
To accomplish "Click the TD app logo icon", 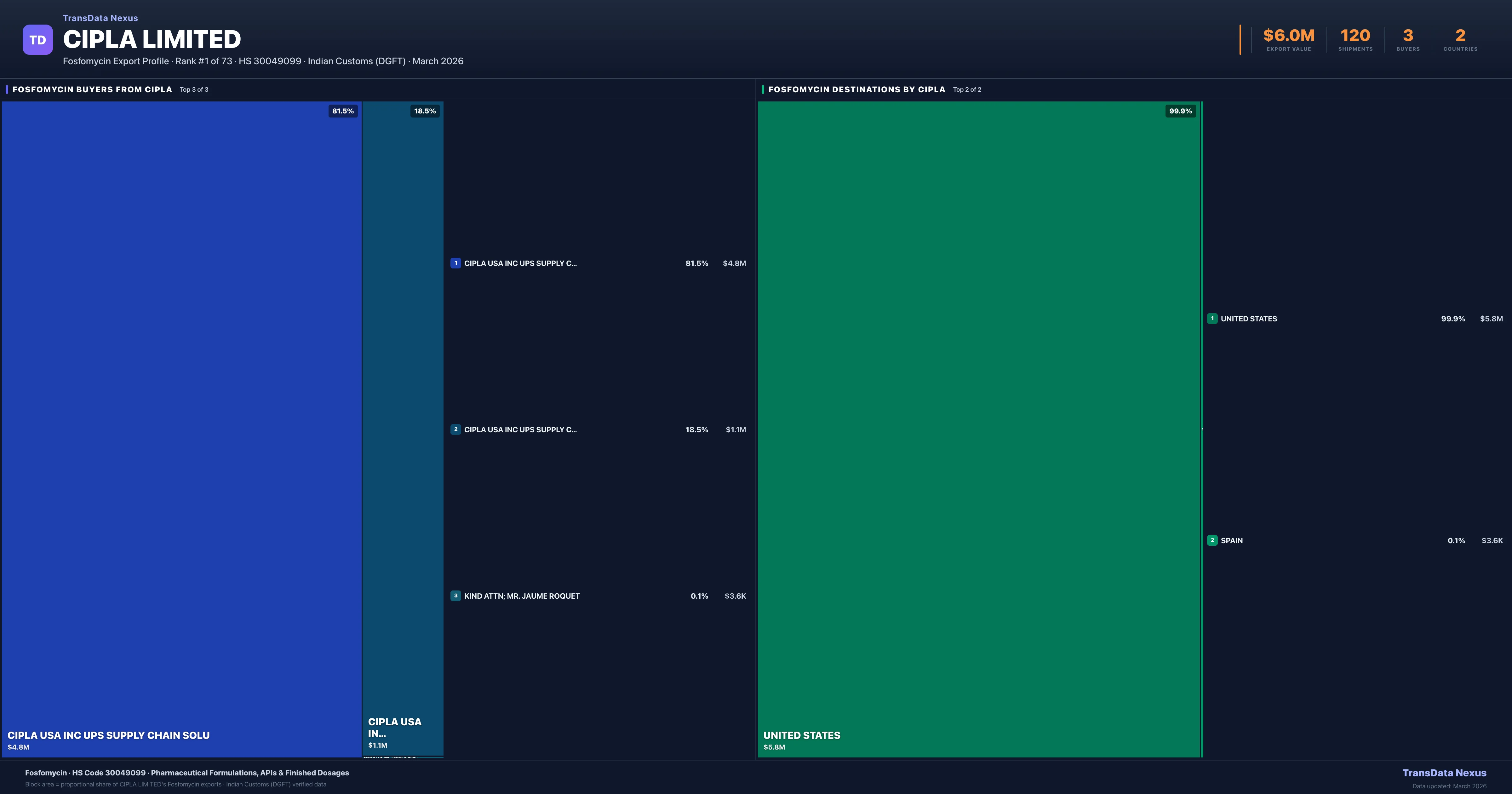I will point(37,39).
